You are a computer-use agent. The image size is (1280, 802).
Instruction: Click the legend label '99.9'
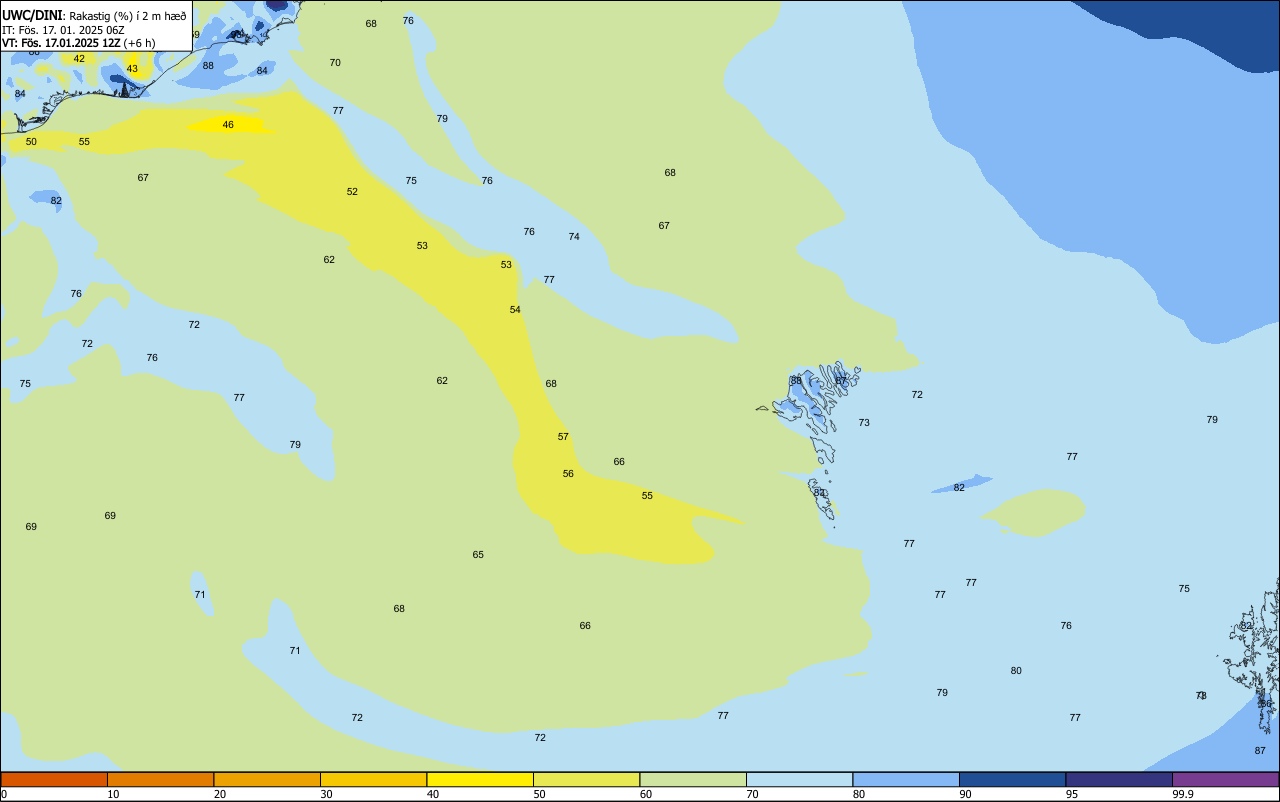click(x=1183, y=794)
